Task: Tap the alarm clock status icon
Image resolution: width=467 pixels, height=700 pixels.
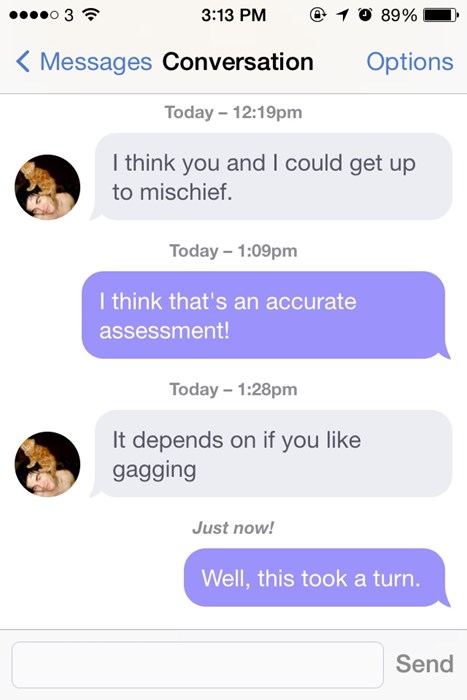Action: 365,15
